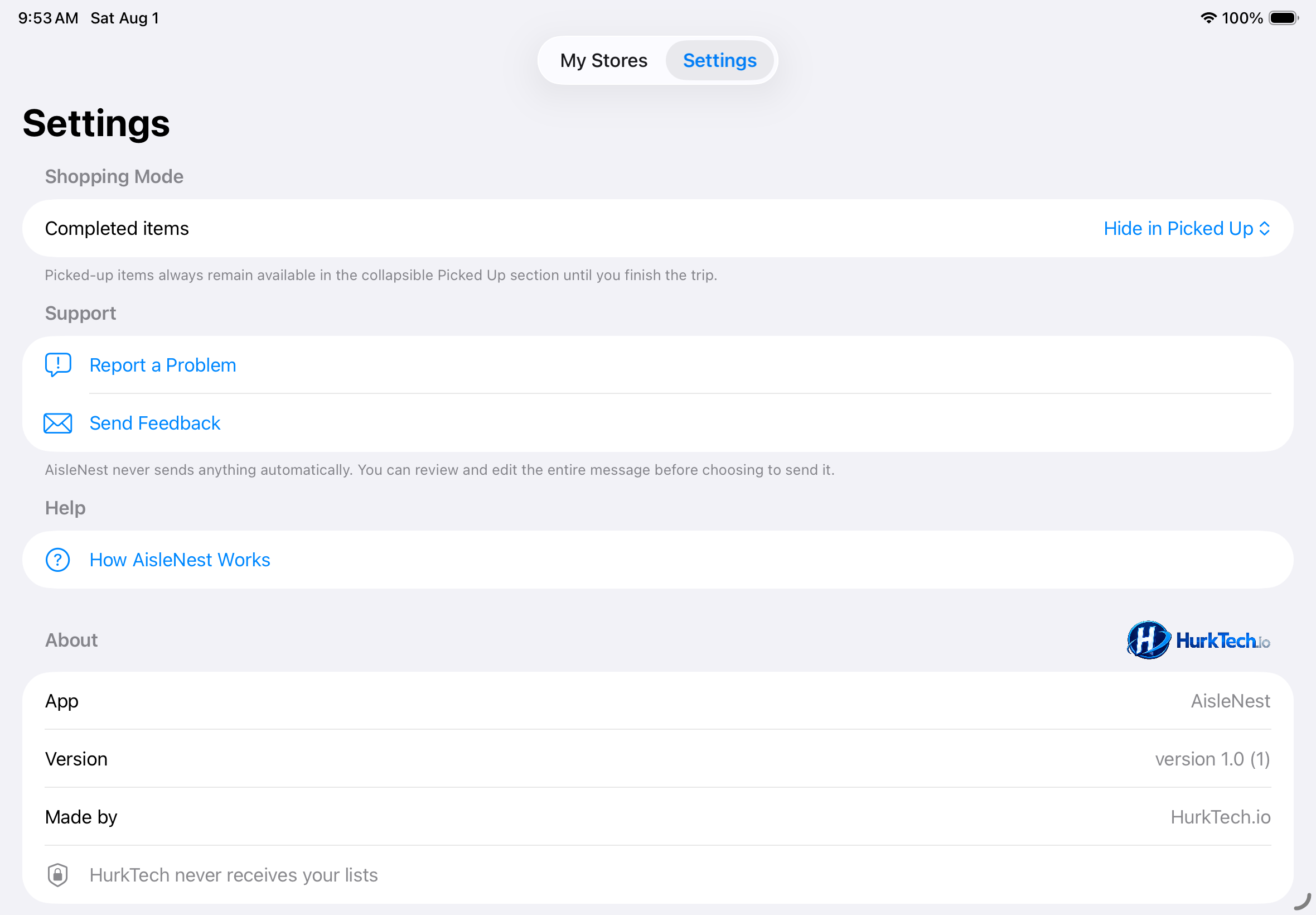Click the Send Feedback envelope icon
The height and width of the screenshot is (915, 1316).
coord(58,423)
